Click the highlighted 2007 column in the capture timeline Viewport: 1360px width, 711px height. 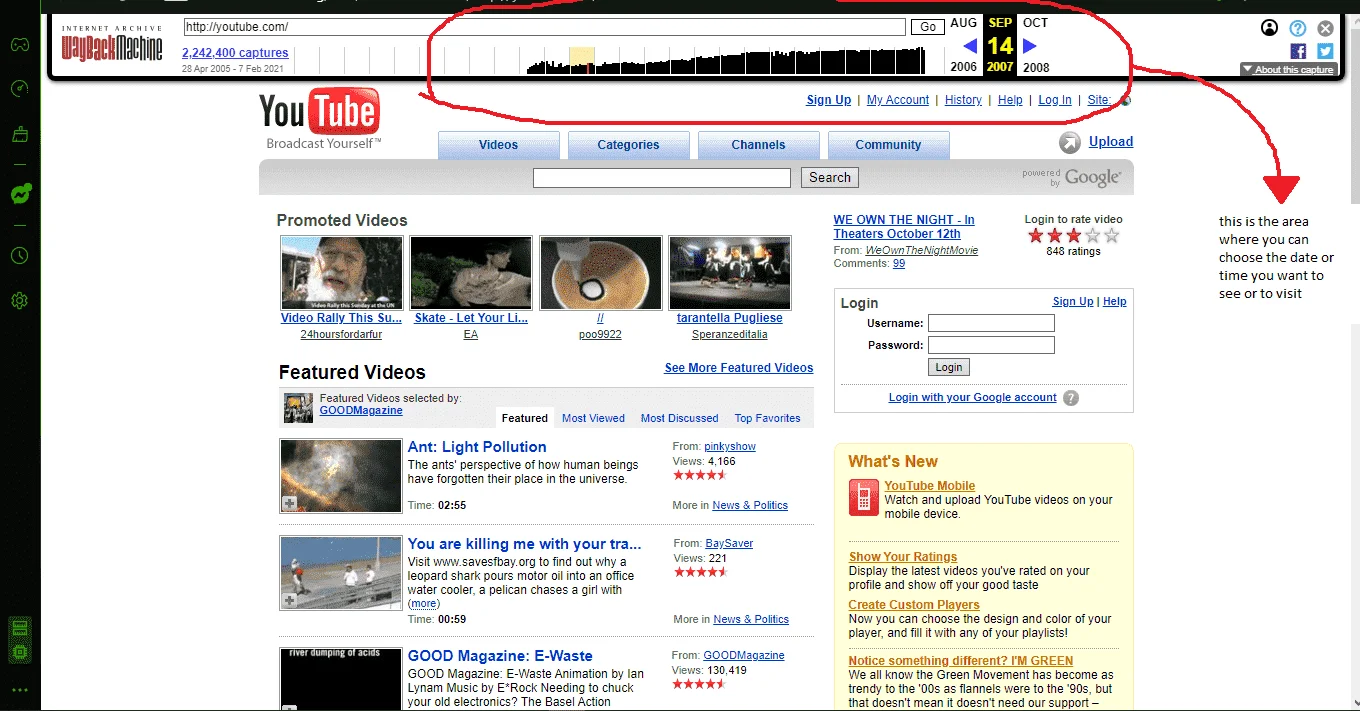point(581,60)
